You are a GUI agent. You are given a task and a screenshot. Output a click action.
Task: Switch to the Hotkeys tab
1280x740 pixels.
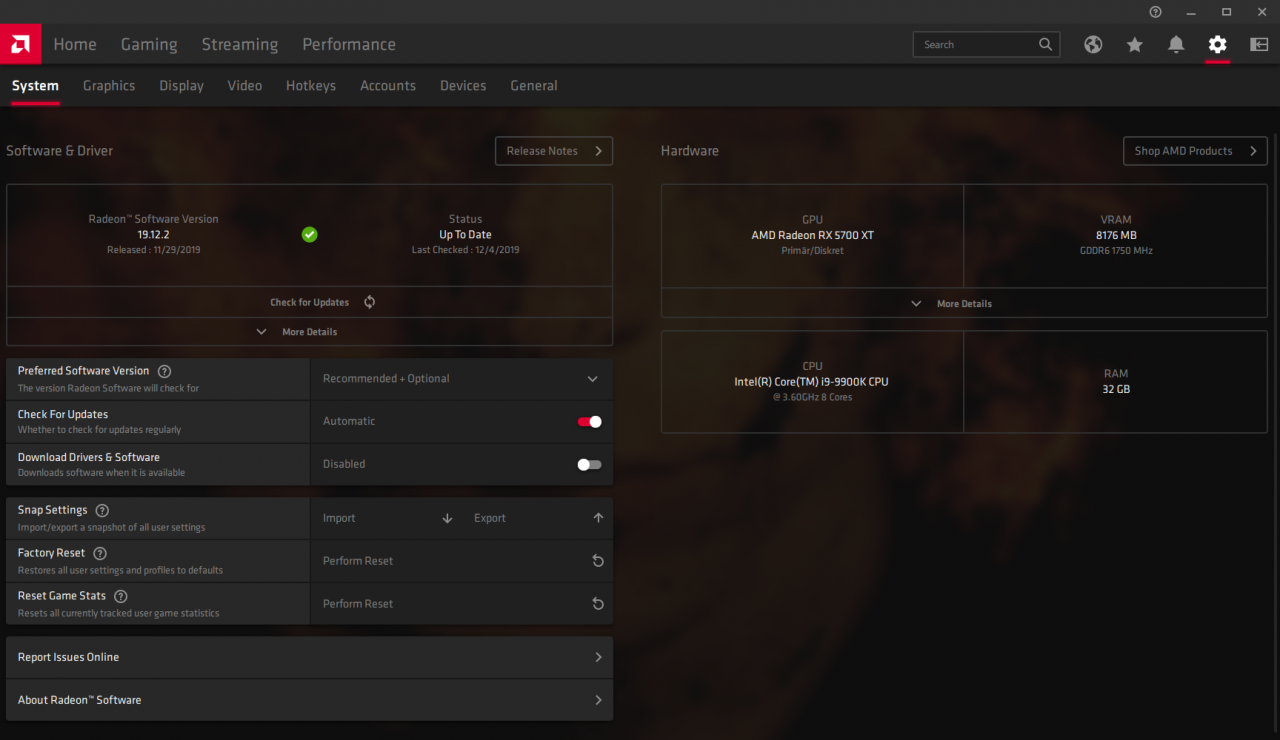(x=311, y=86)
